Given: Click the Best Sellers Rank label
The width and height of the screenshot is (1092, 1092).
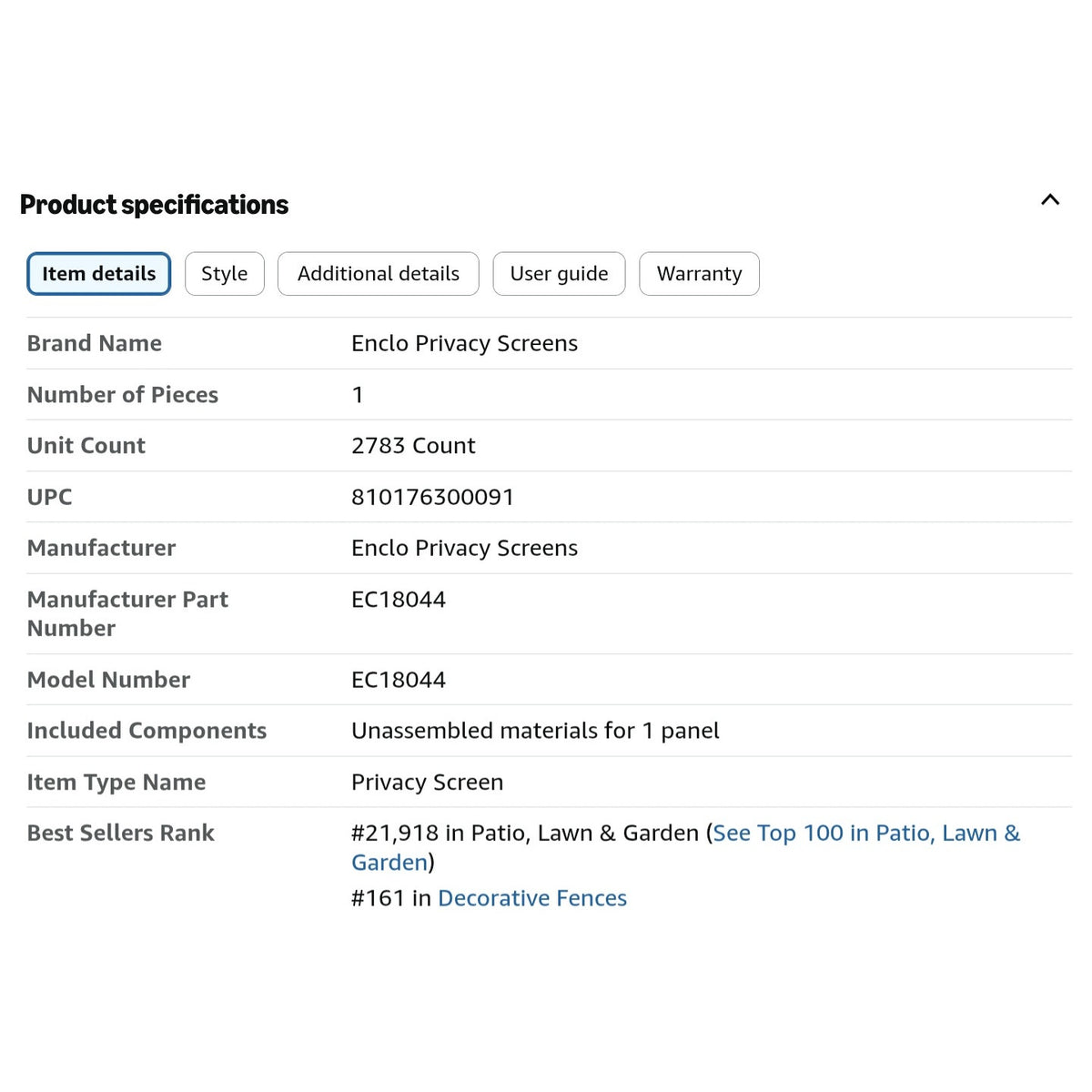Looking at the screenshot, I should coord(121,833).
